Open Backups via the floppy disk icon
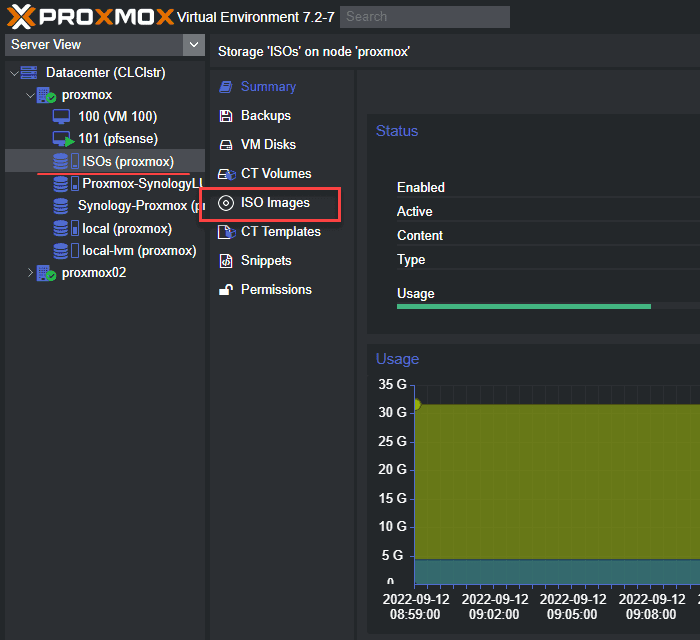The image size is (700, 640). click(x=226, y=116)
